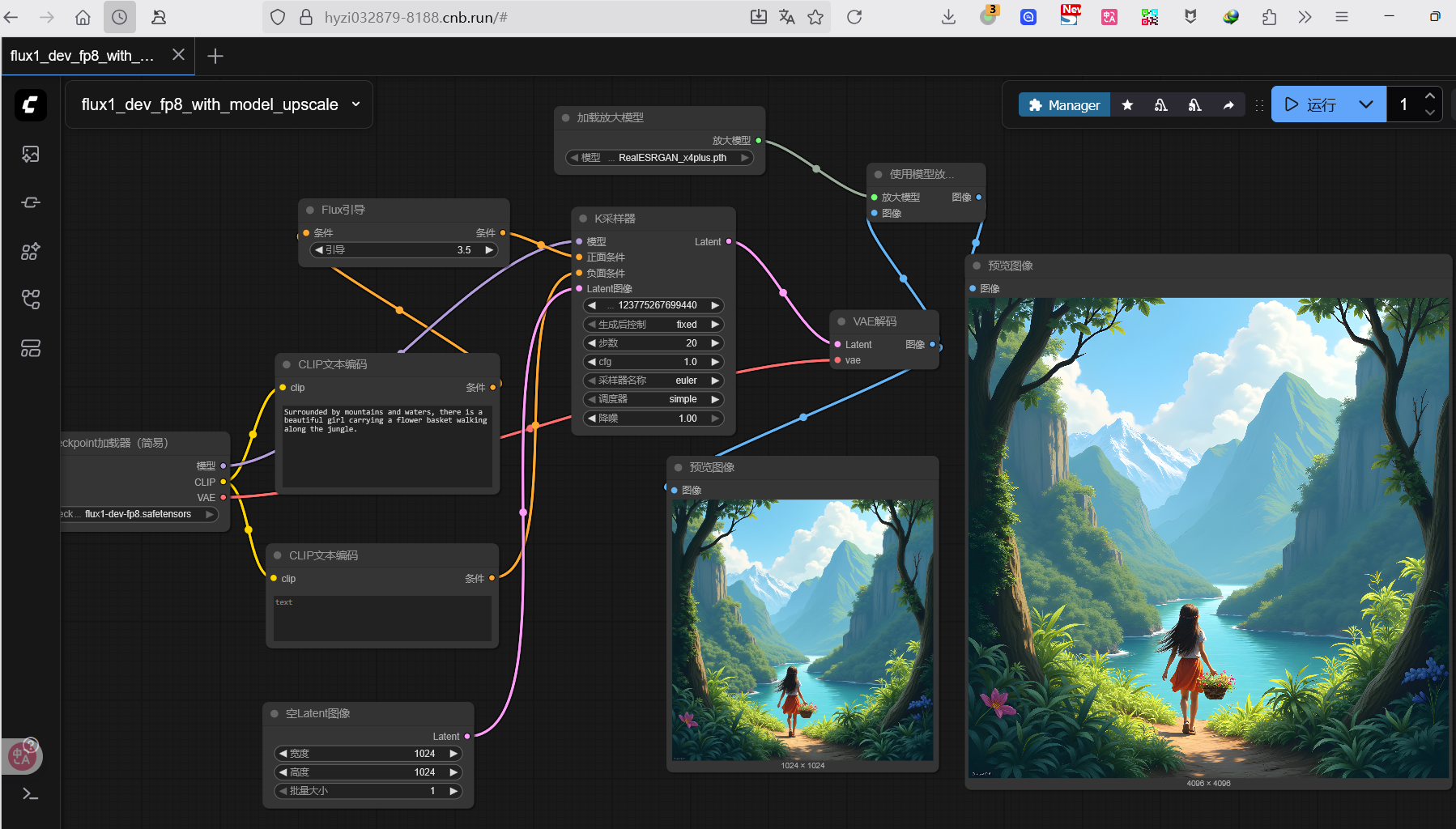
Task: Open the Manager button
Action: click(1064, 105)
